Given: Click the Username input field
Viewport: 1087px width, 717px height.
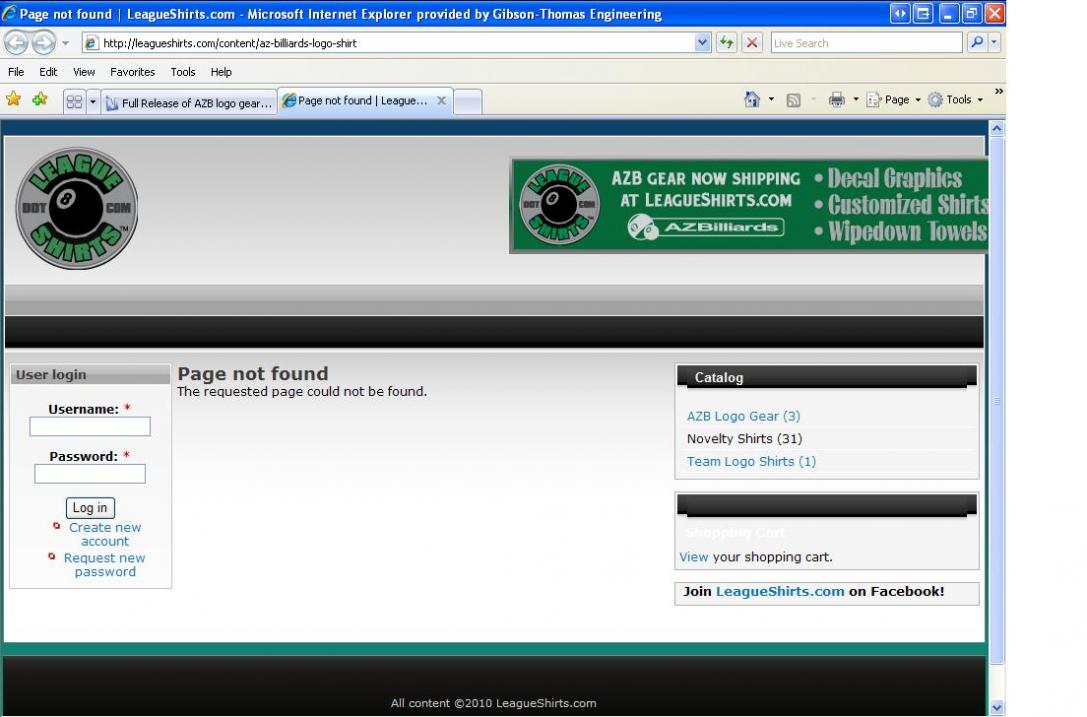Looking at the screenshot, I should click(90, 426).
